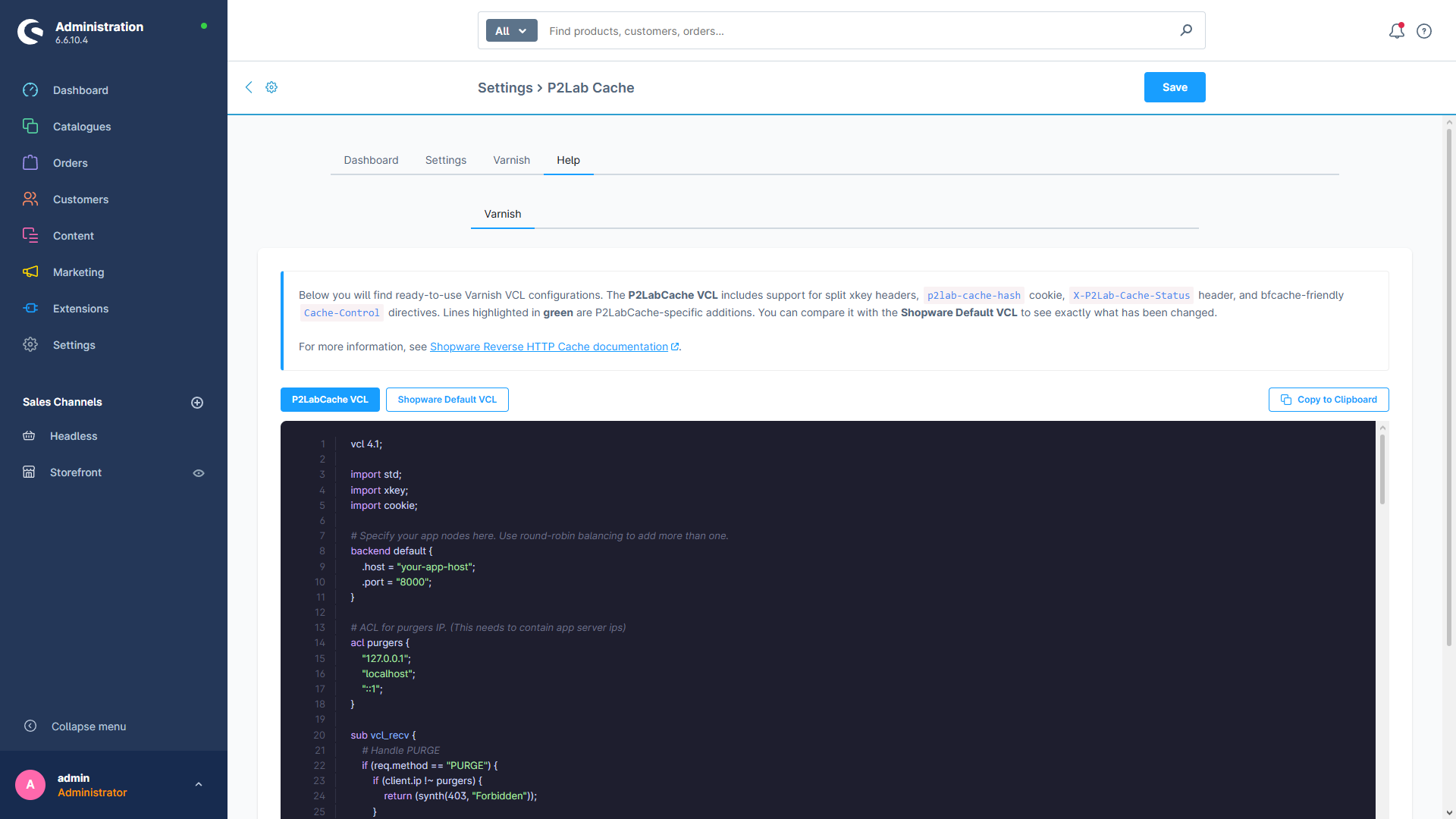1456x819 pixels.
Task: Click the Sales Channels heading
Action: point(62,402)
